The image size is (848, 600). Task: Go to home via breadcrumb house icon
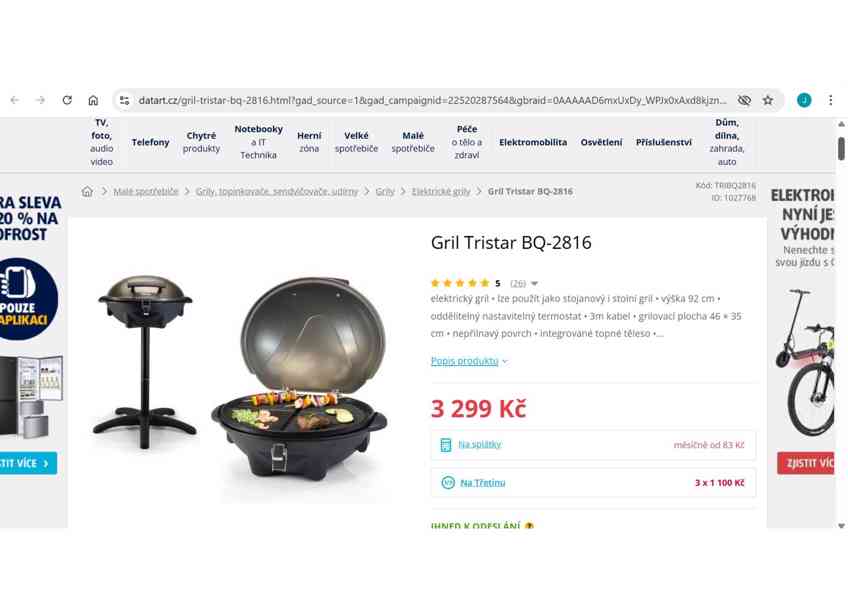(87, 191)
